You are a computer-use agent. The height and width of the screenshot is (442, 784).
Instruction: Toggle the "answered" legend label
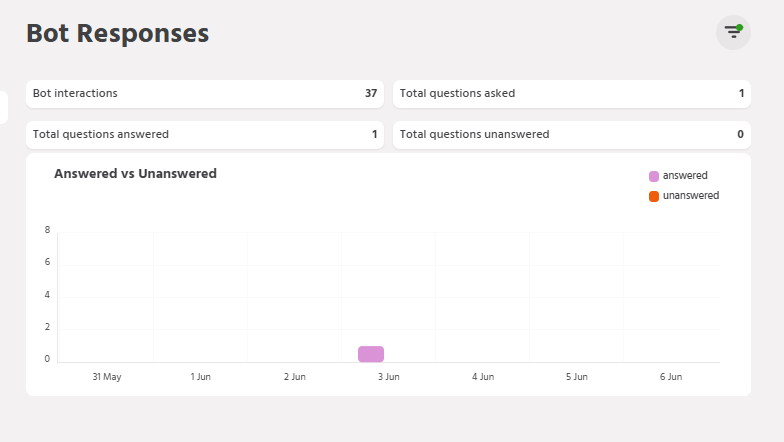(x=685, y=176)
